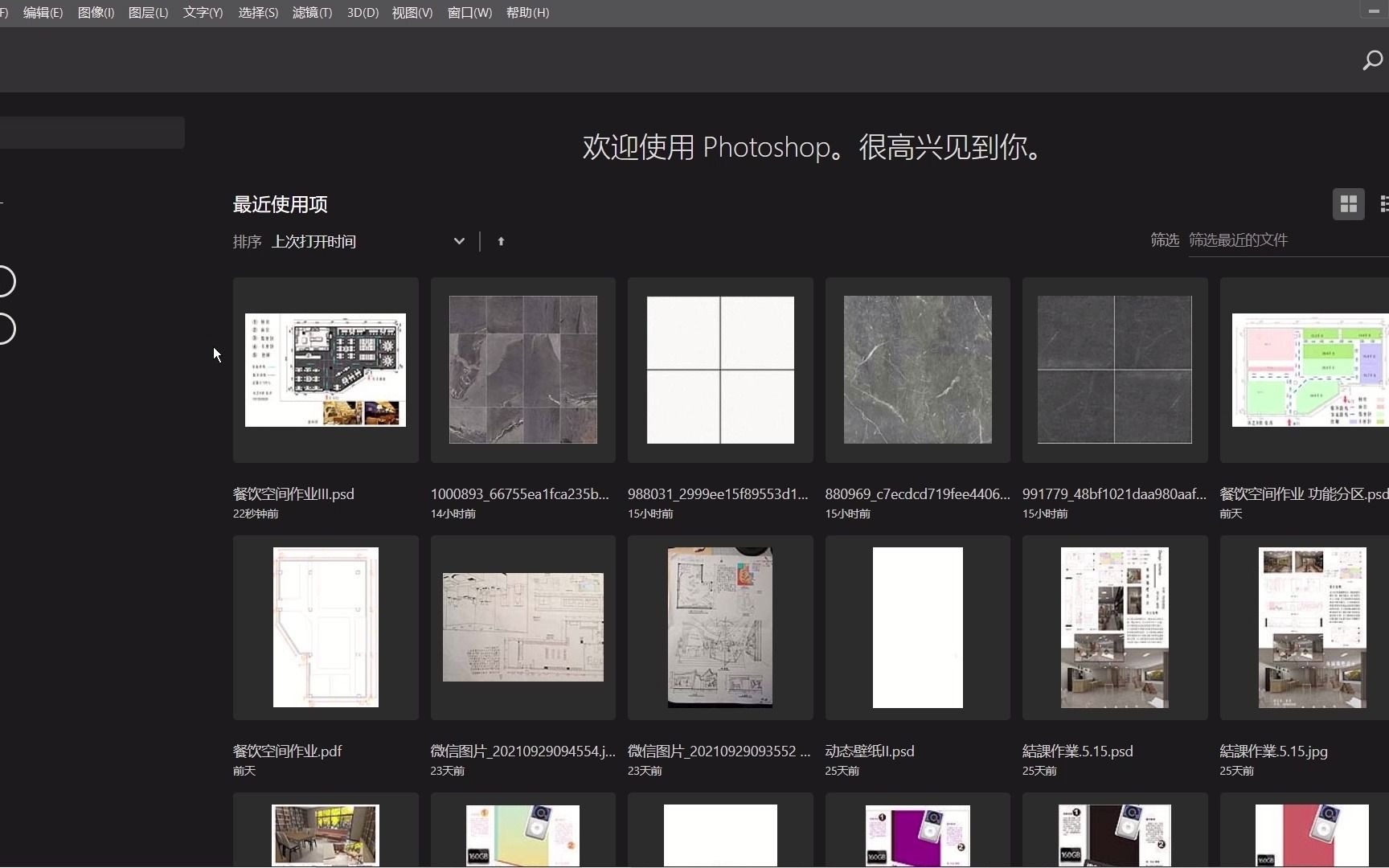Viewport: 1389px width, 868px height.
Task: Open thumbnail of 餐饮空间作业.pdf
Action: coord(326,628)
